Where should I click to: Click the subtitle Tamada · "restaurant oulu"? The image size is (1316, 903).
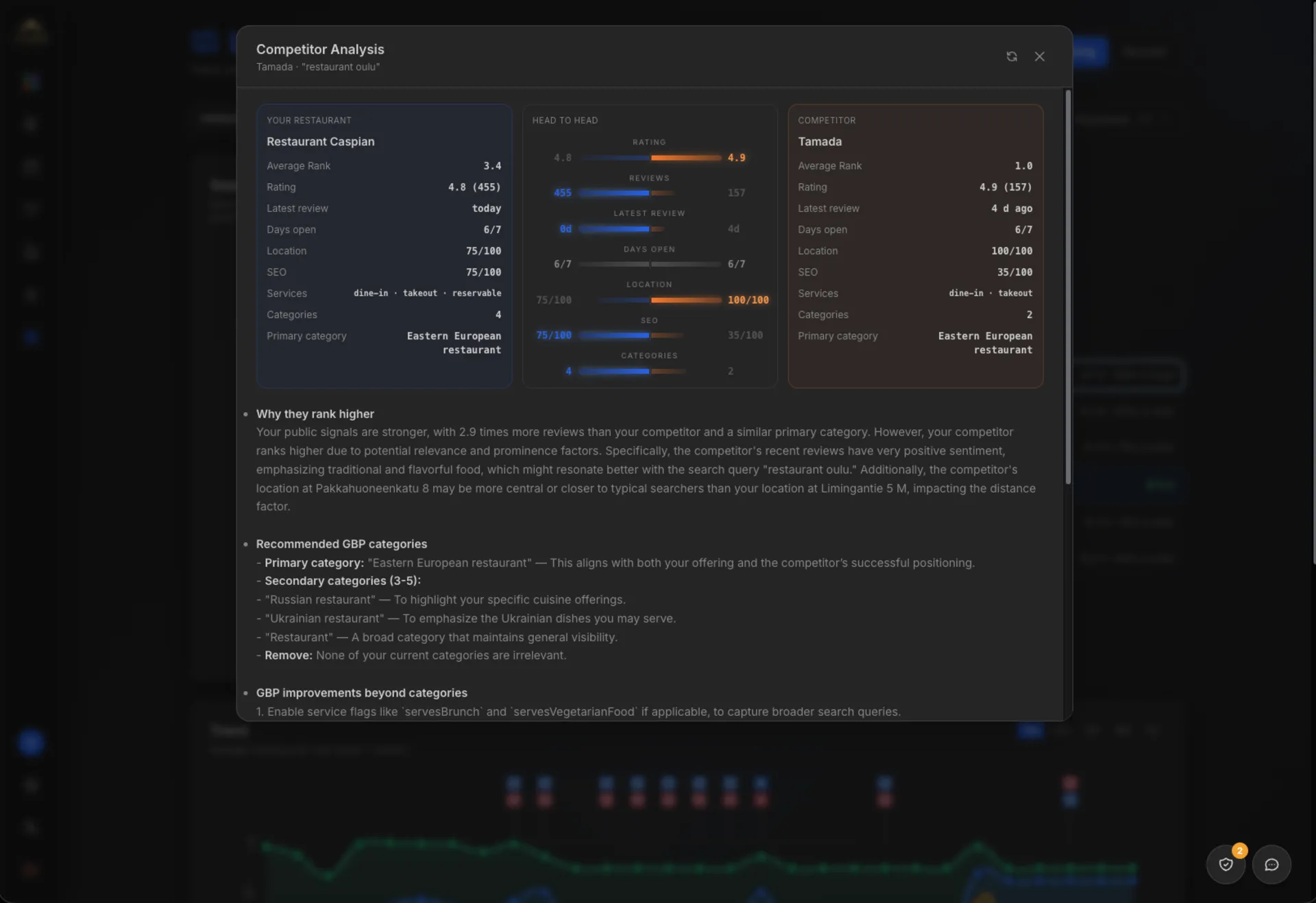(x=318, y=67)
